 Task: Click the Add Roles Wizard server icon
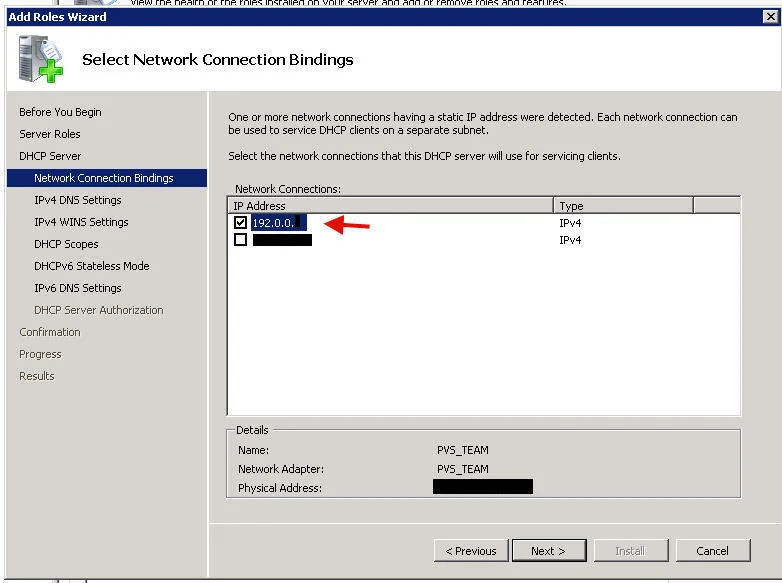[x=40, y=59]
